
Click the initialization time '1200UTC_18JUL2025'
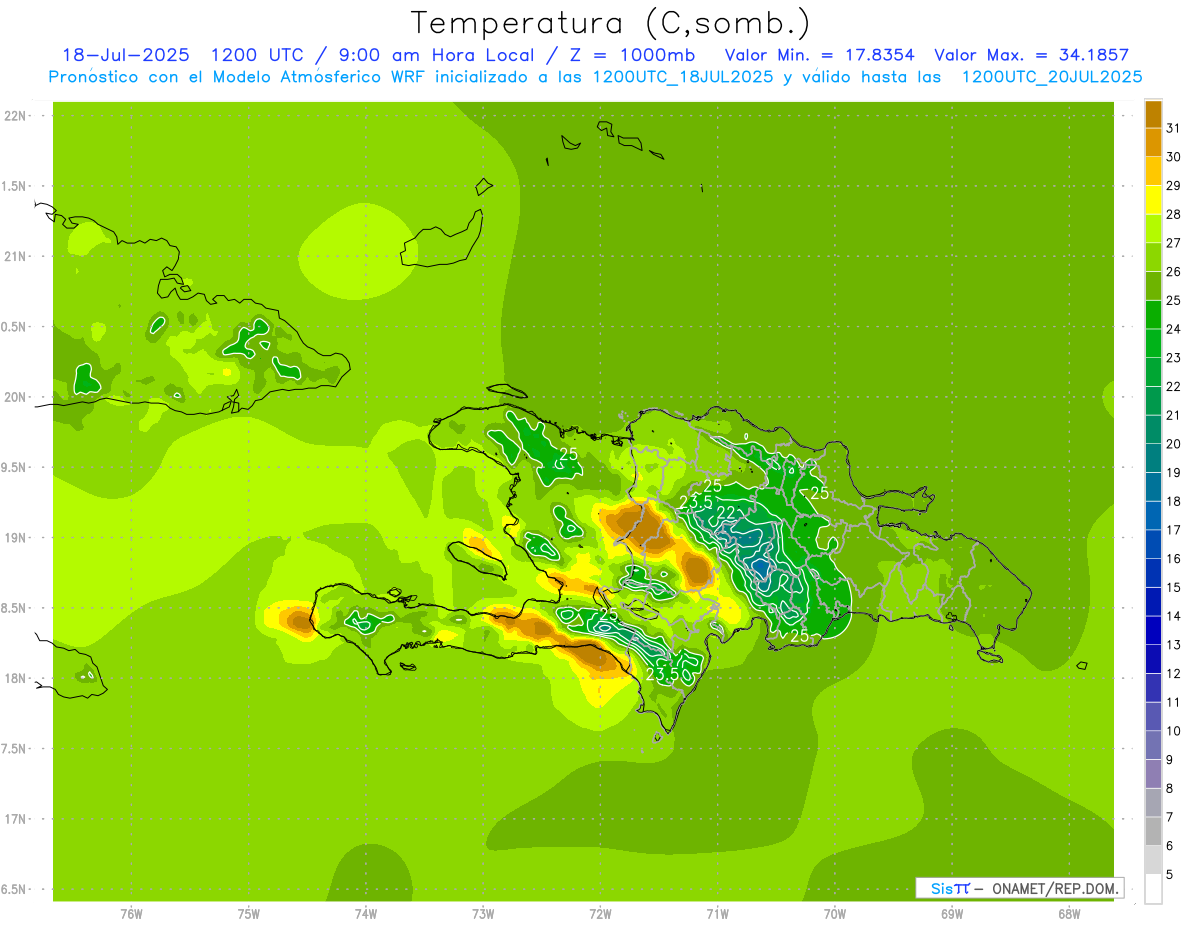[x=682, y=77]
